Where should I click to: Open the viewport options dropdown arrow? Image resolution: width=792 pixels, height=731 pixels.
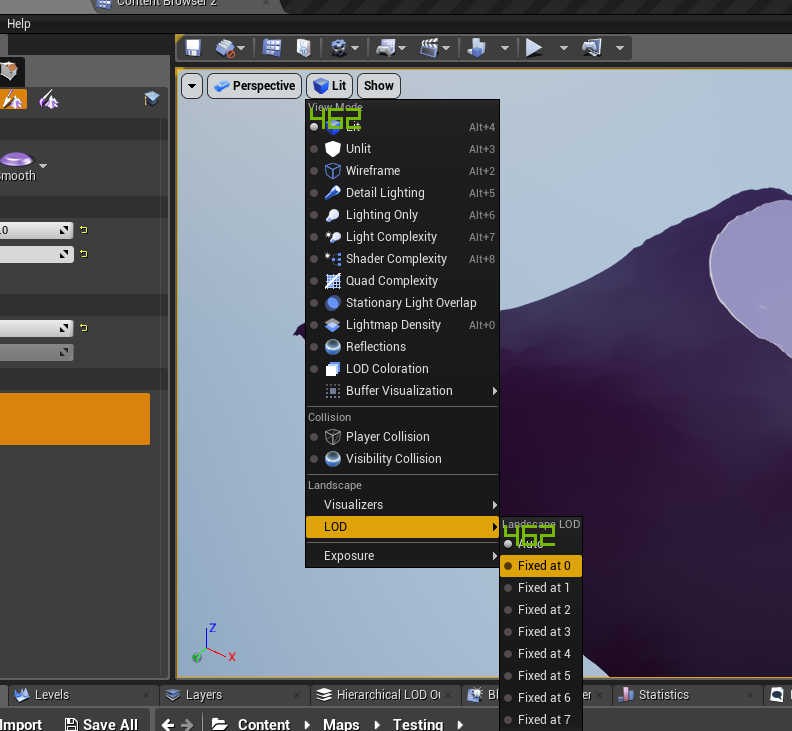[x=192, y=86]
